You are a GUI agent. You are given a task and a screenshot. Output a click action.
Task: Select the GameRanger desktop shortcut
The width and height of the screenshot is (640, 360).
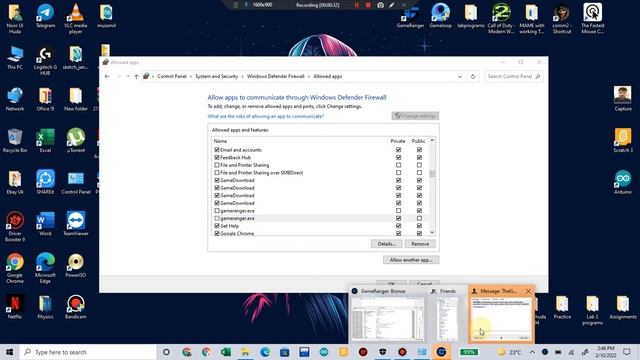point(410,16)
